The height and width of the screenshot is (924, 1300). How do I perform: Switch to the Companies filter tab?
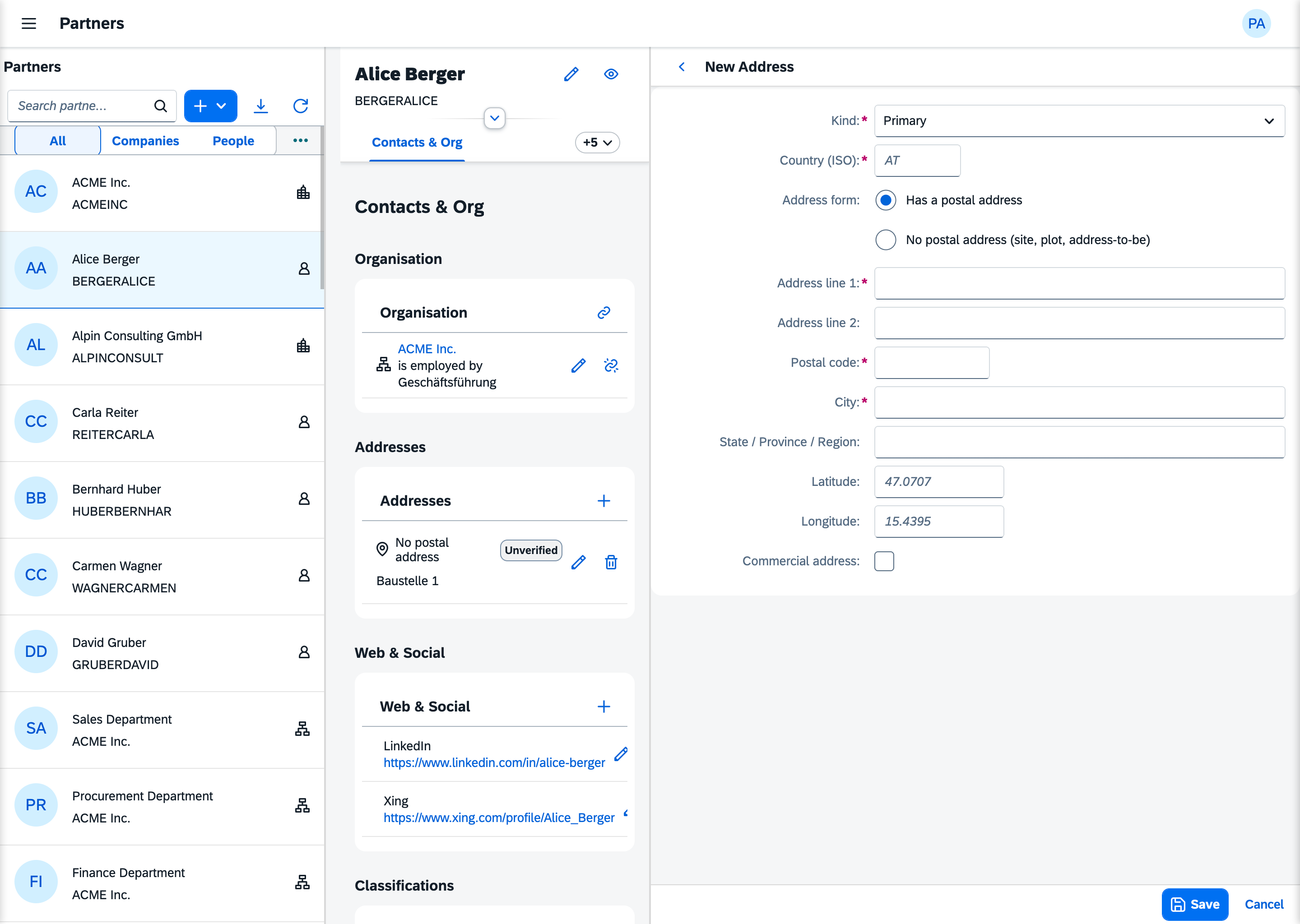pos(145,140)
